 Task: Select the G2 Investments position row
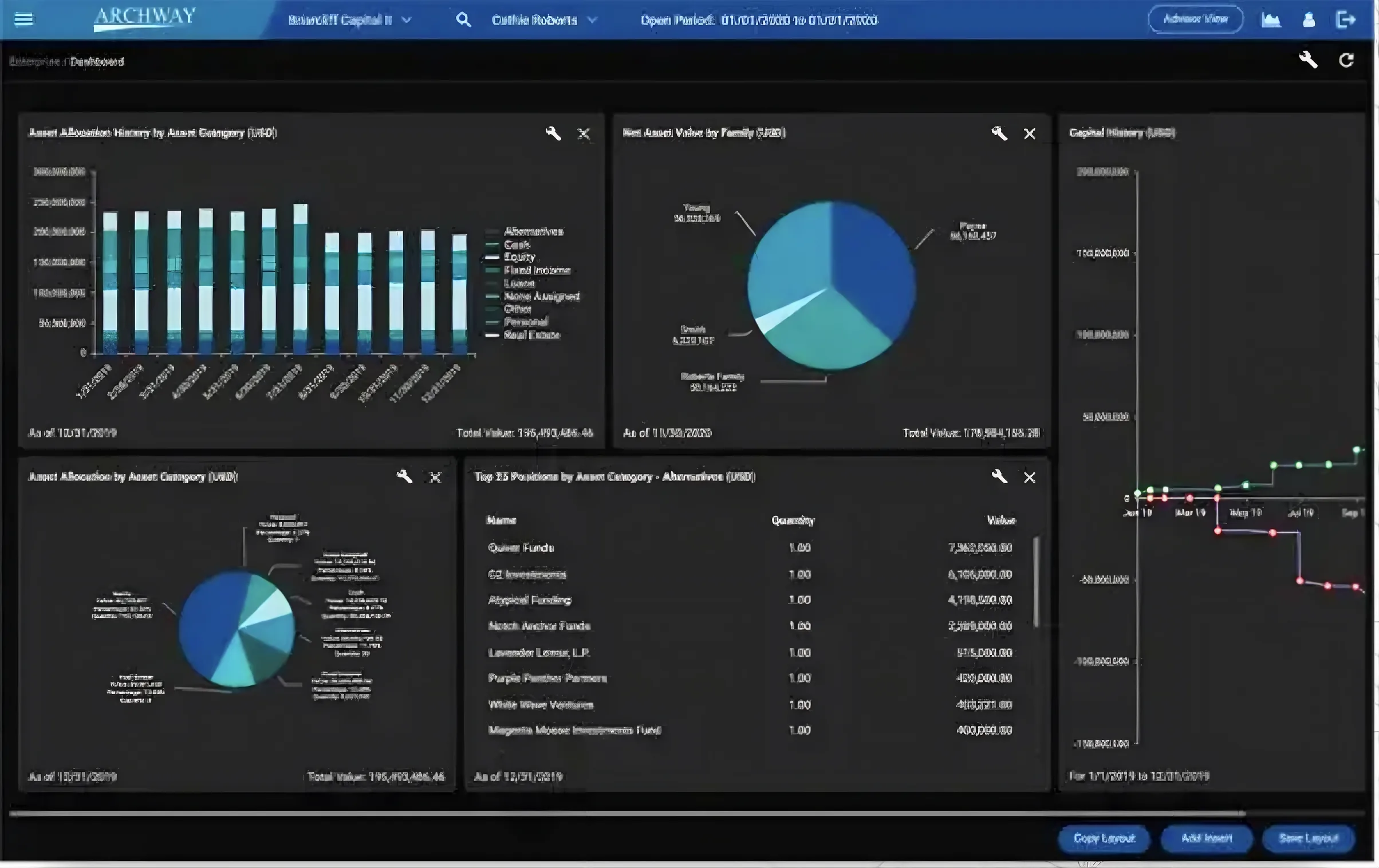[x=750, y=574]
